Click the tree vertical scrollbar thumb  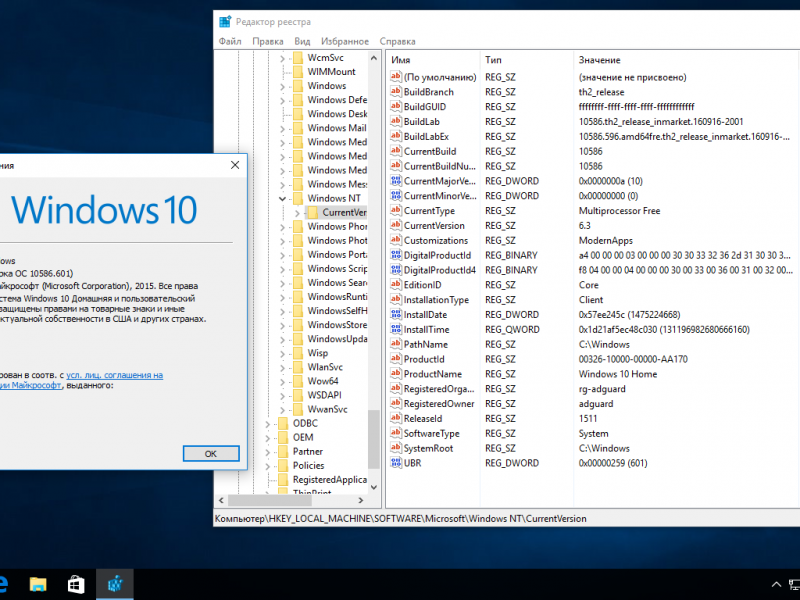pos(374,439)
